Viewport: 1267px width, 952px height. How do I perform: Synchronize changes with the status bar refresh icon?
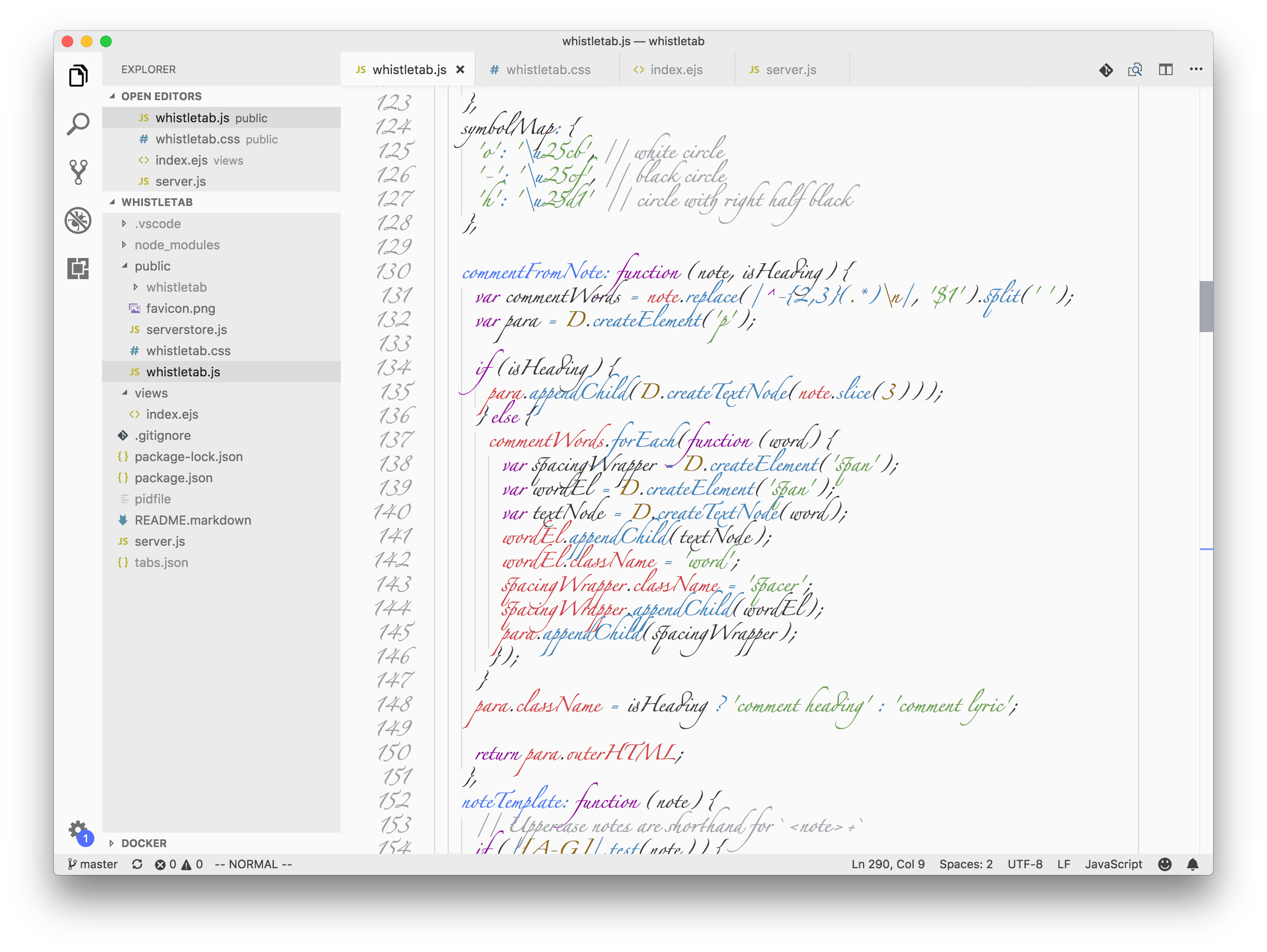pyautogui.click(x=138, y=864)
